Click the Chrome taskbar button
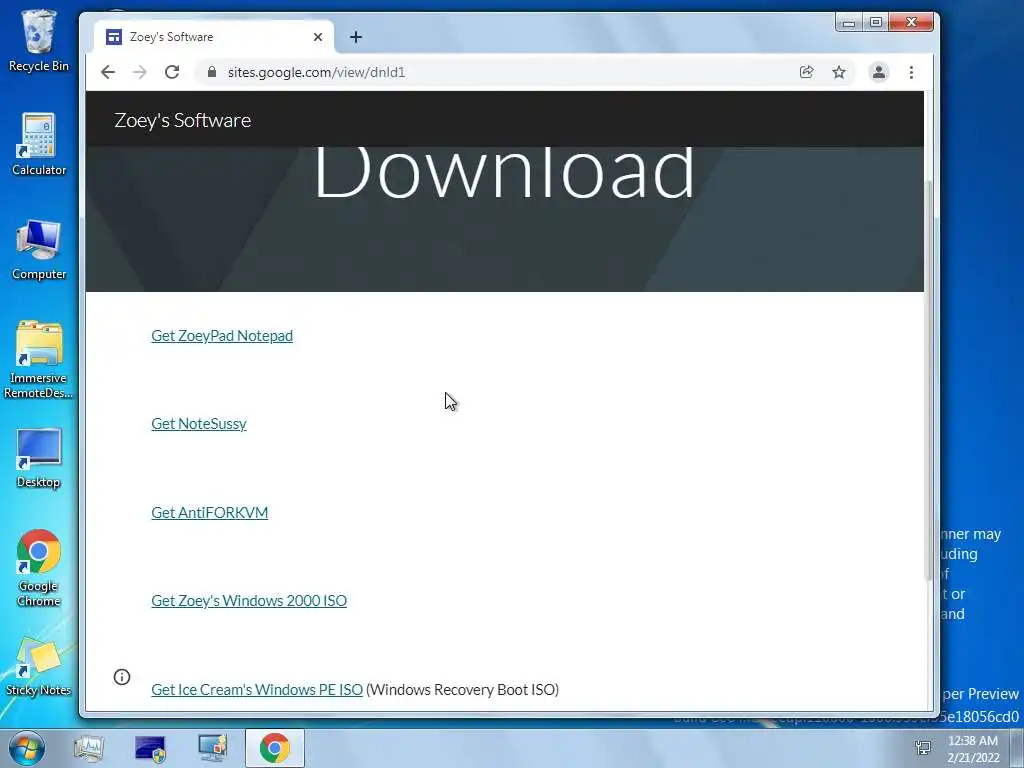The image size is (1024, 768). tap(274, 748)
